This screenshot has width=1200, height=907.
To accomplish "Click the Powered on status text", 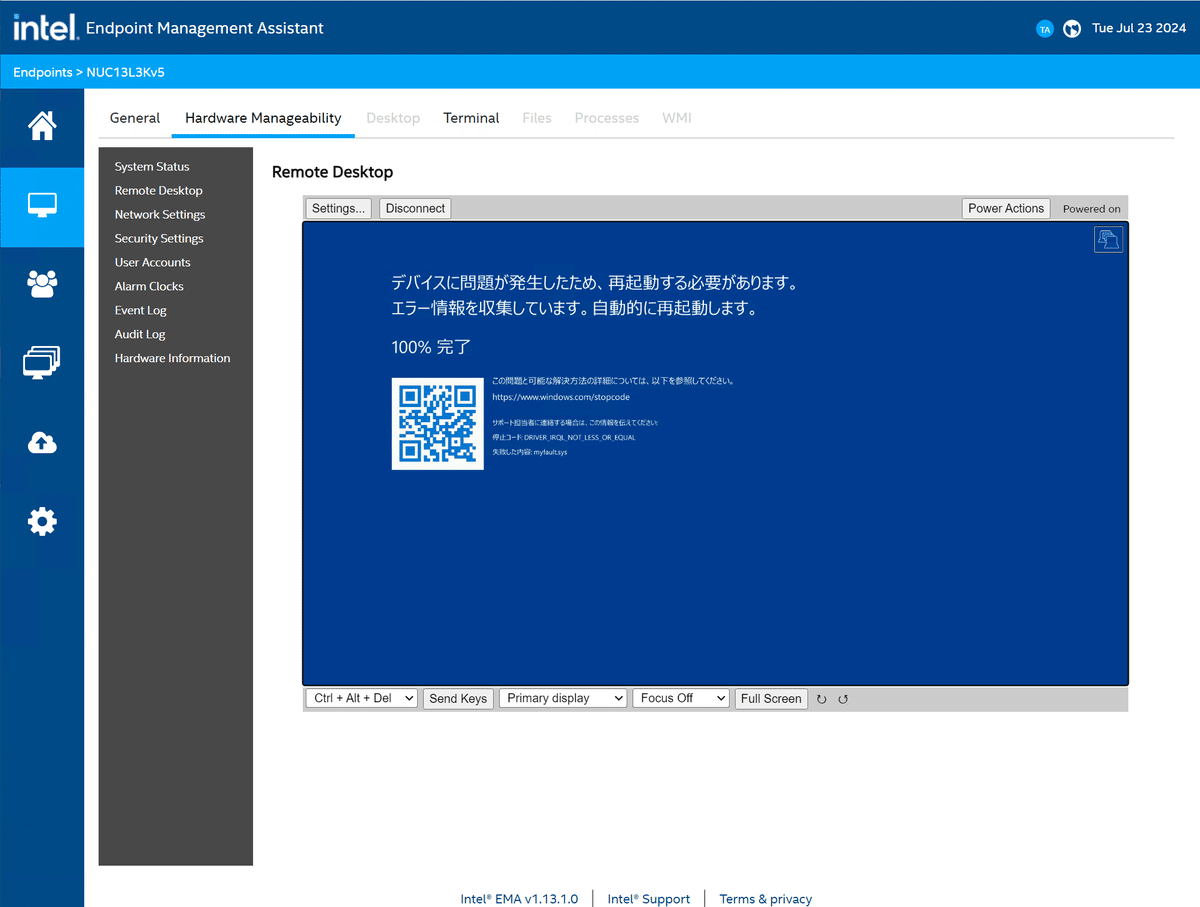I will 1092,209.
